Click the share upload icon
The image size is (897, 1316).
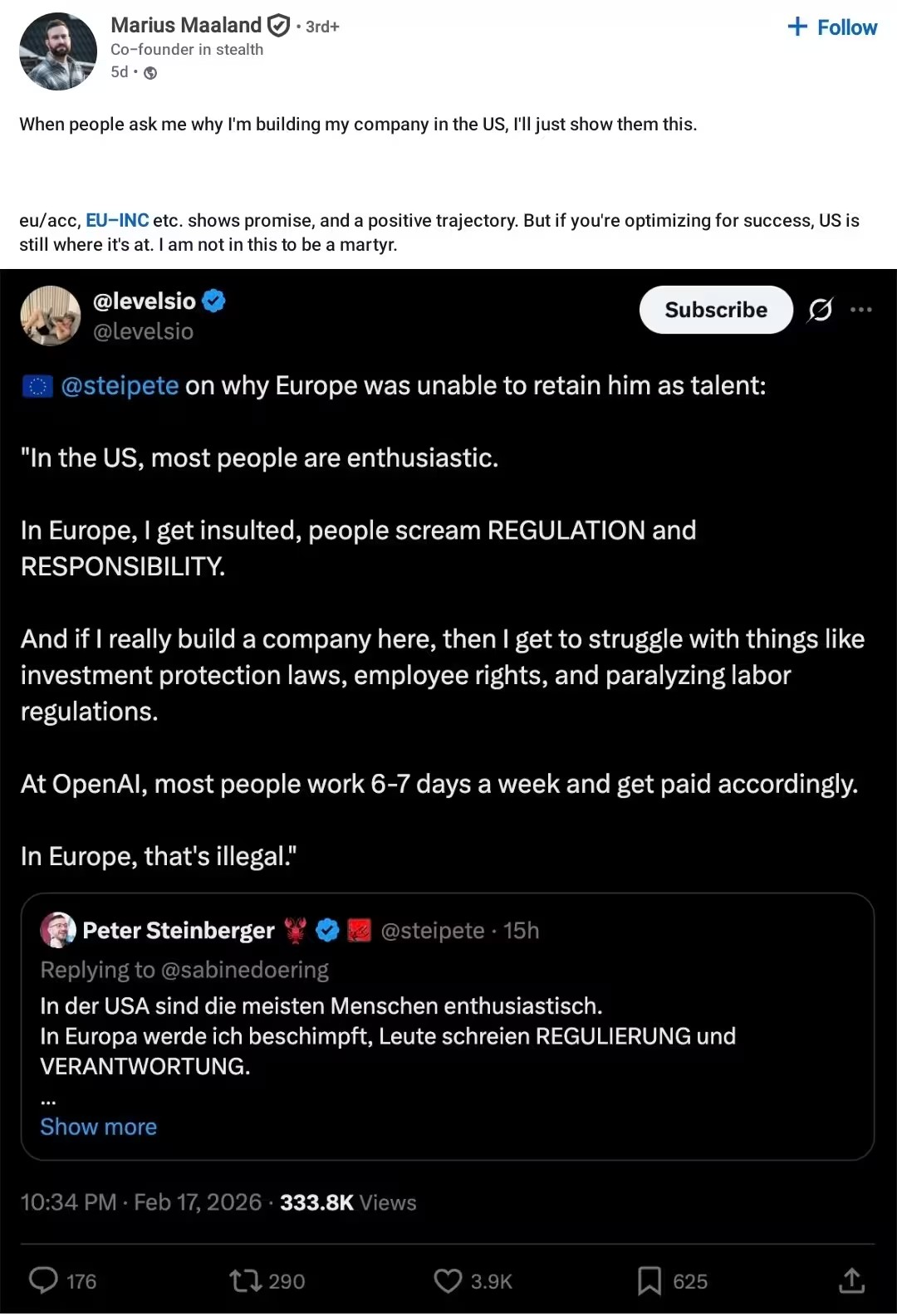pos(851,1280)
